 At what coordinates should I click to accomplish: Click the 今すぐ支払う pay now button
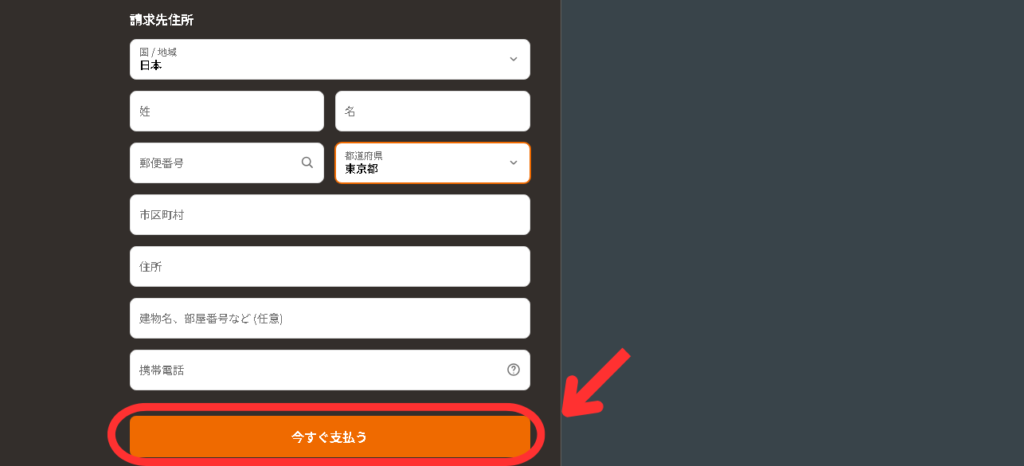330,437
